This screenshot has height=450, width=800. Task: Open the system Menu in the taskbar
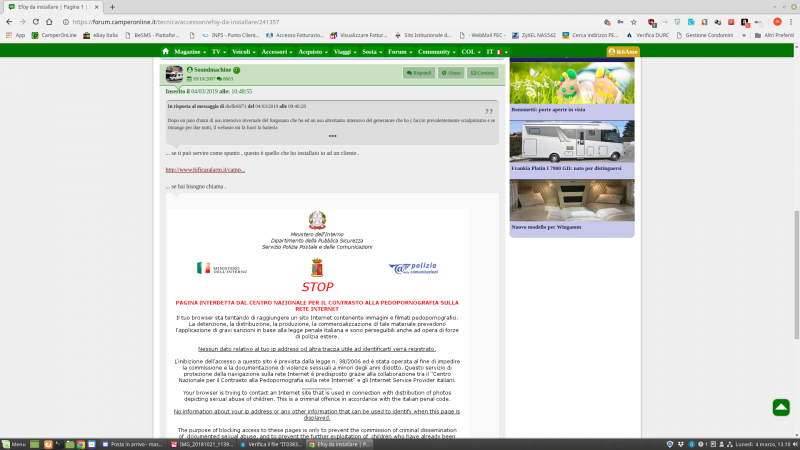click(14, 444)
